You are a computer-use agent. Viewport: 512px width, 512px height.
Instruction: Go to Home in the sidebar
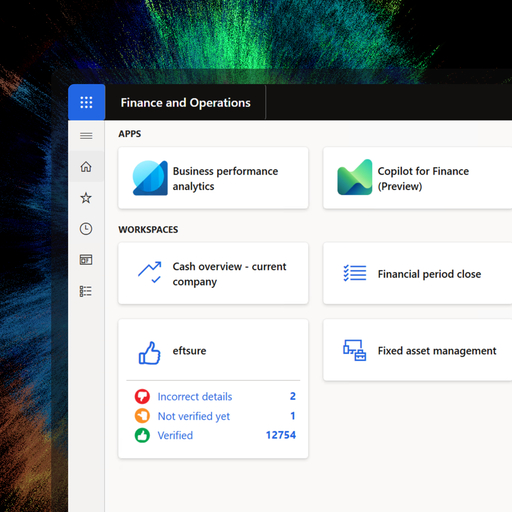click(86, 166)
